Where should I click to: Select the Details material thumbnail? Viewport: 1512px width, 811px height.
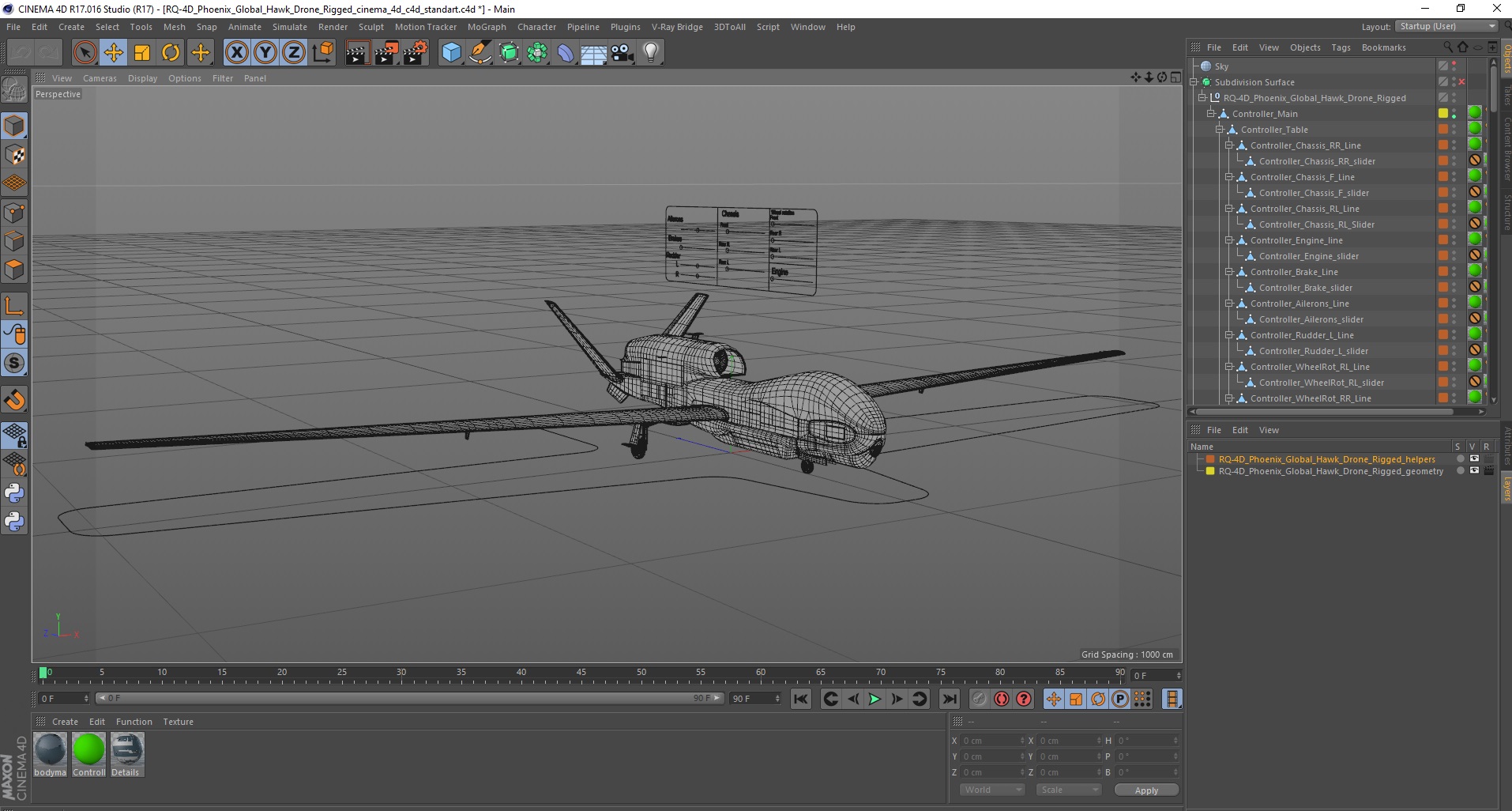click(126, 754)
